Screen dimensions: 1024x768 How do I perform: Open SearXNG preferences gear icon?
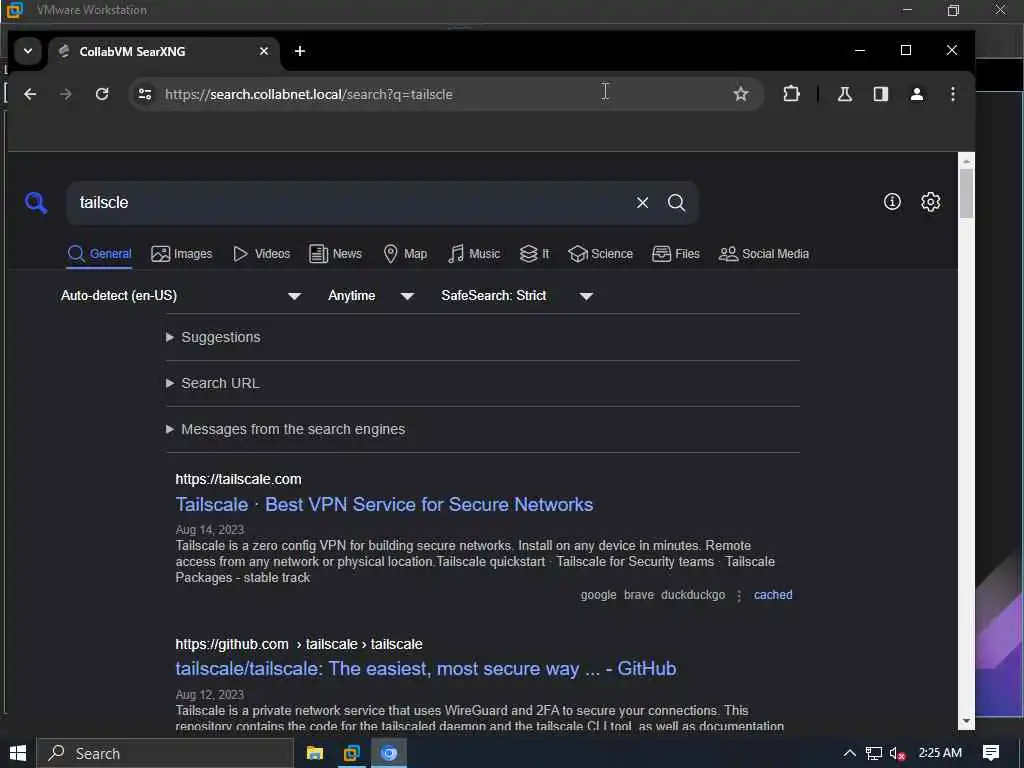931,202
